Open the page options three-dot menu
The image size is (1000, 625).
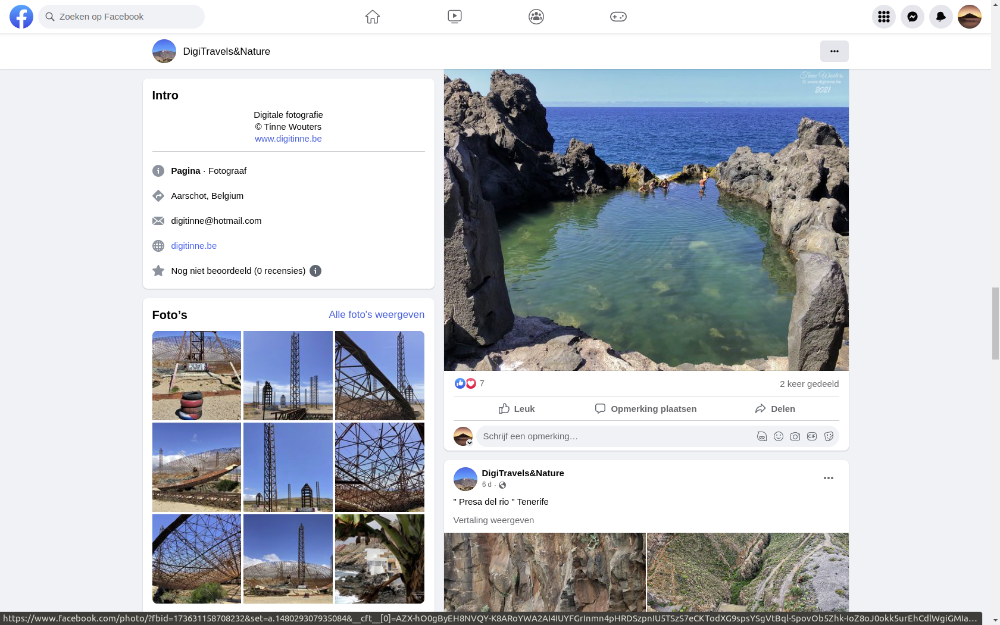834,51
